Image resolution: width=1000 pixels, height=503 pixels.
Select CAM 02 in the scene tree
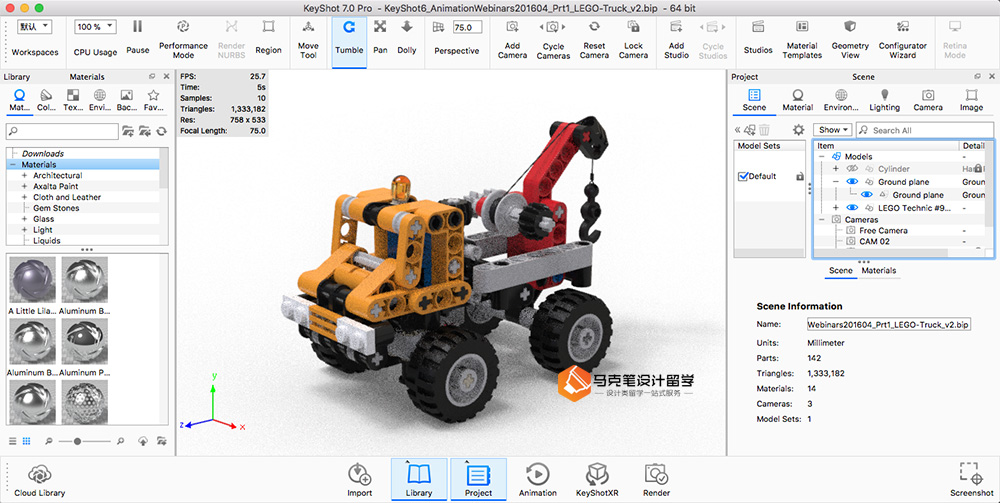click(x=874, y=242)
